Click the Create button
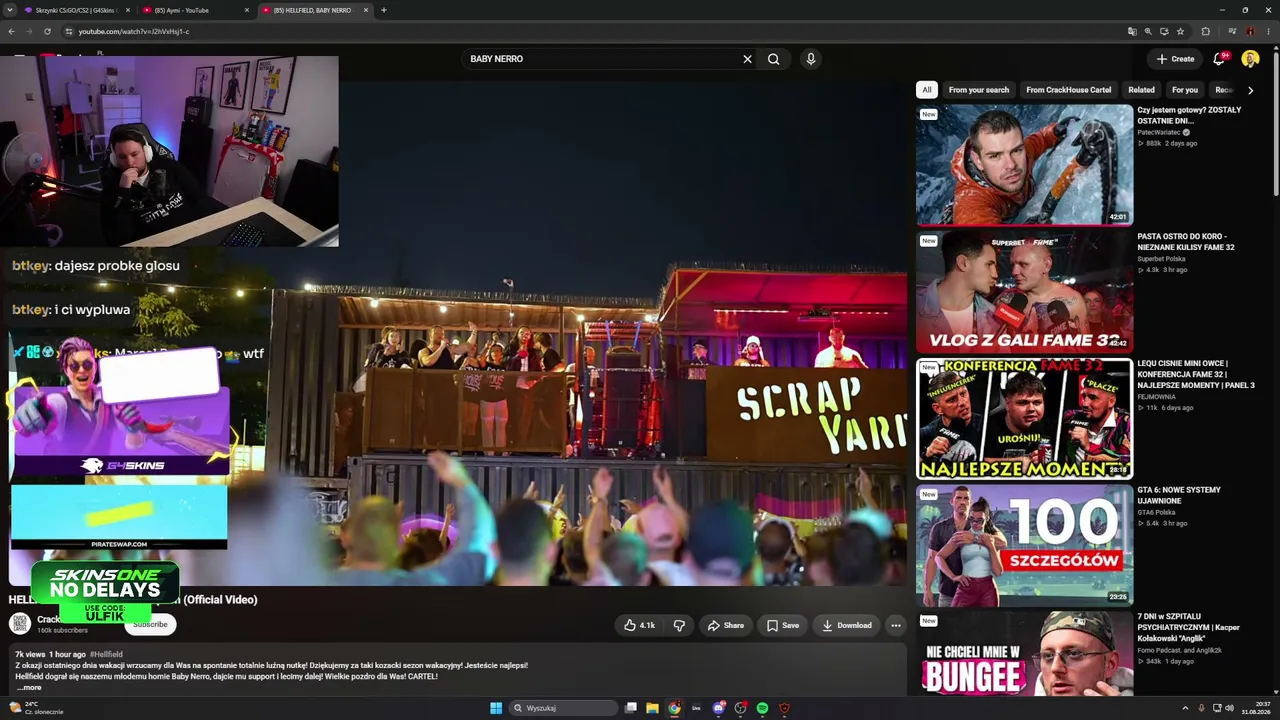 (1175, 59)
